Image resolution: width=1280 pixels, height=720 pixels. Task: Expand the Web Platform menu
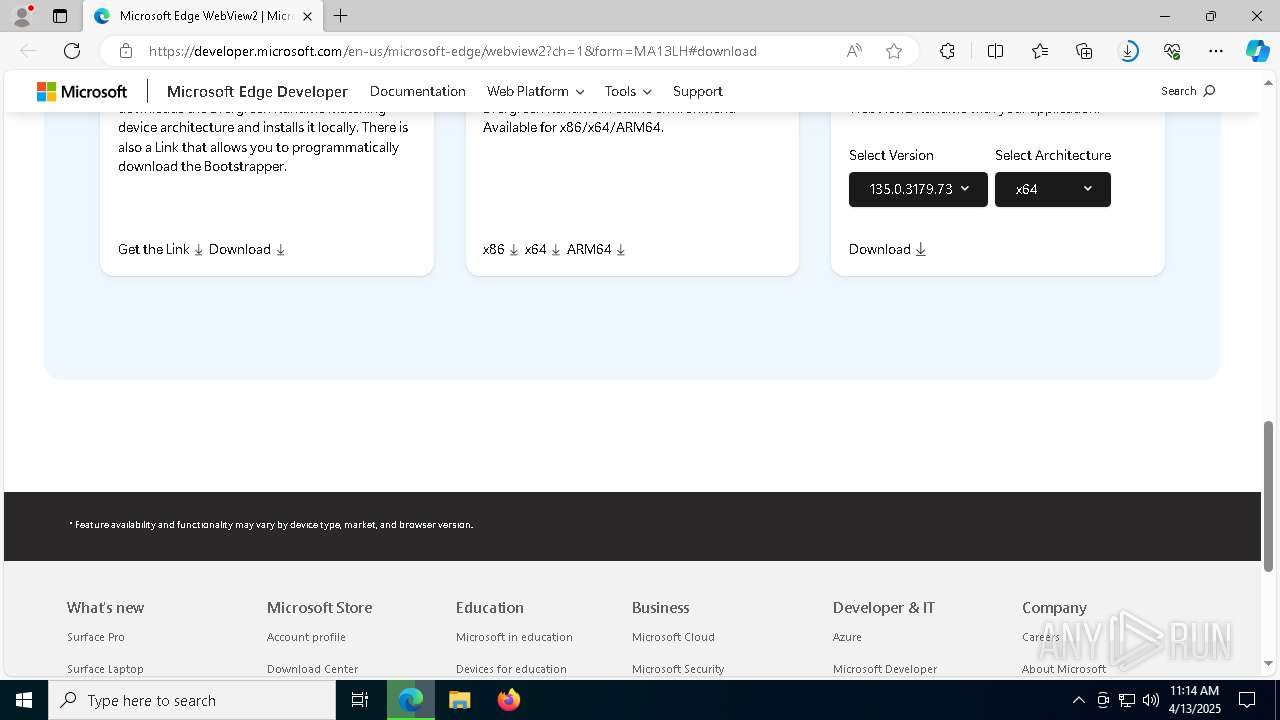535,91
